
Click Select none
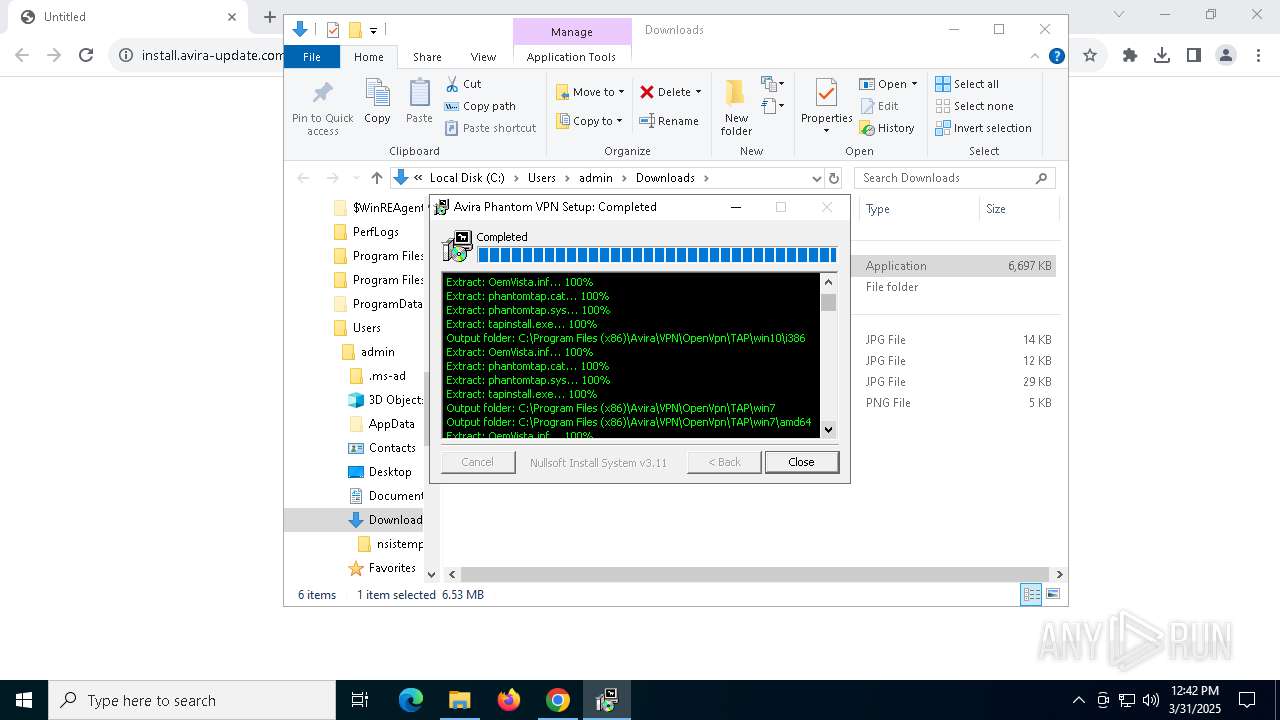pos(974,106)
